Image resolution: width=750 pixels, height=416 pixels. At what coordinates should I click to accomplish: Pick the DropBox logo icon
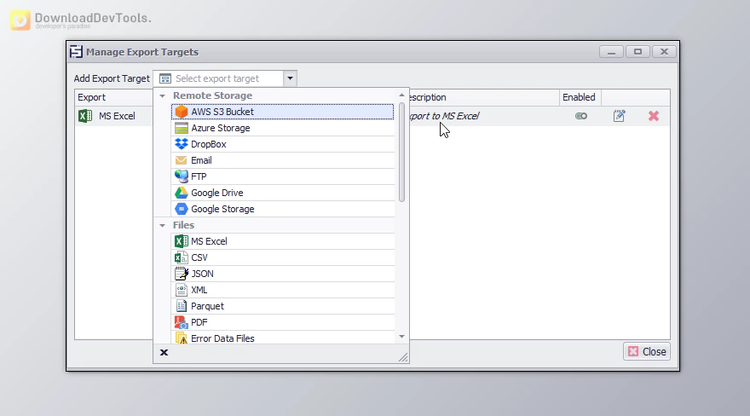pos(181,144)
